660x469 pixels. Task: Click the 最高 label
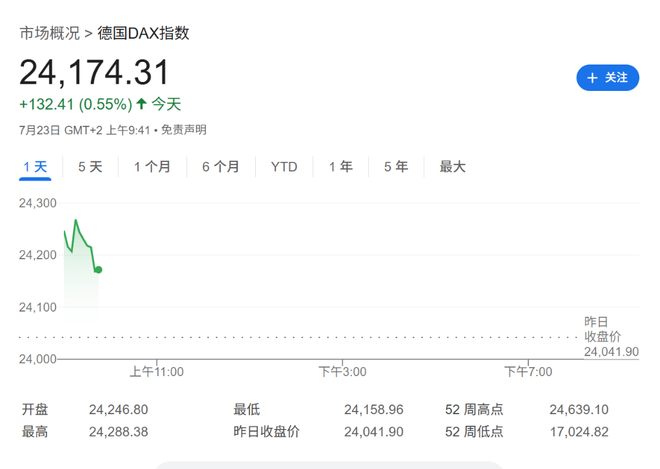(x=35, y=432)
